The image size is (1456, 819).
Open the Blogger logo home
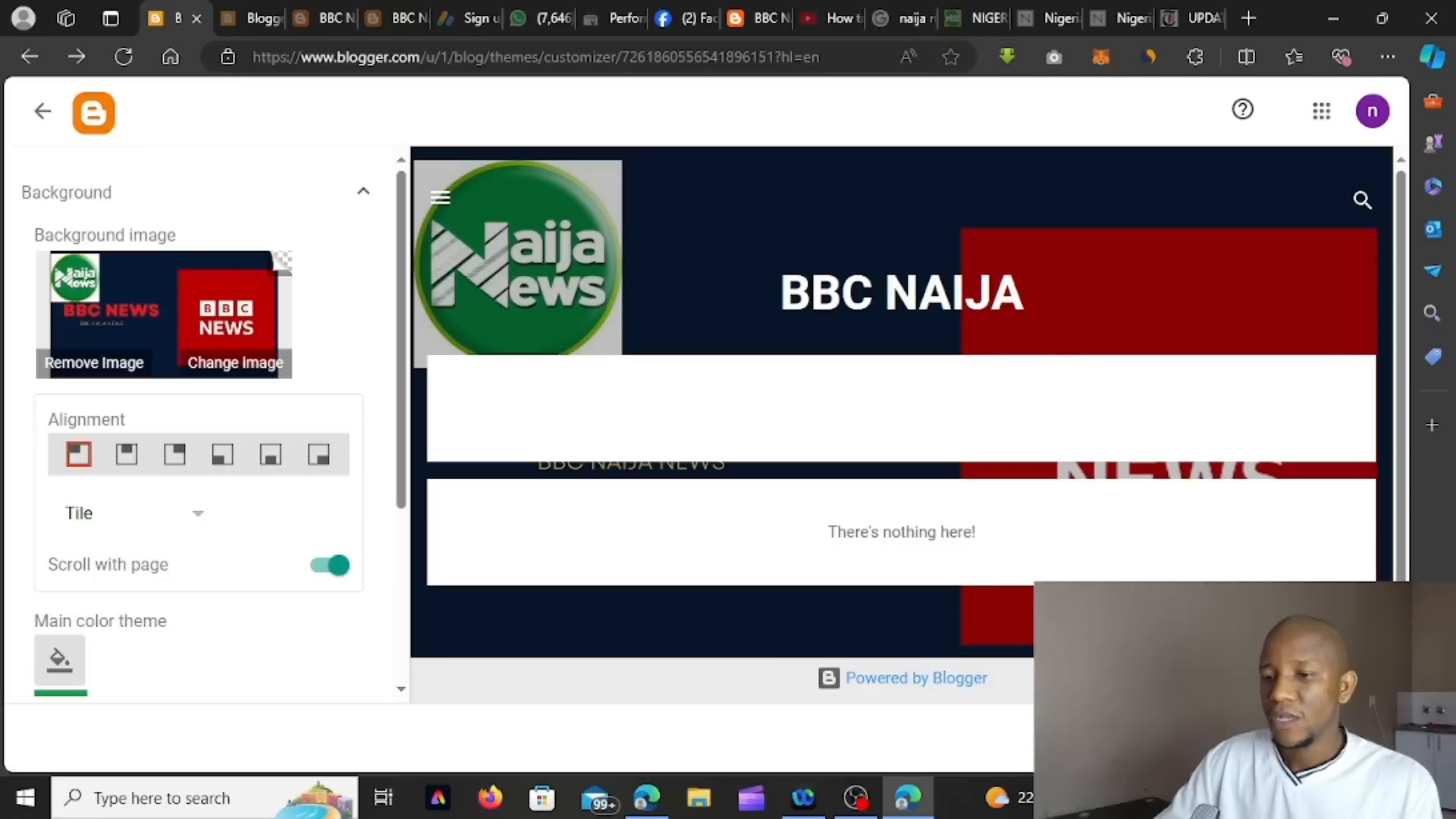(x=93, y=113)
